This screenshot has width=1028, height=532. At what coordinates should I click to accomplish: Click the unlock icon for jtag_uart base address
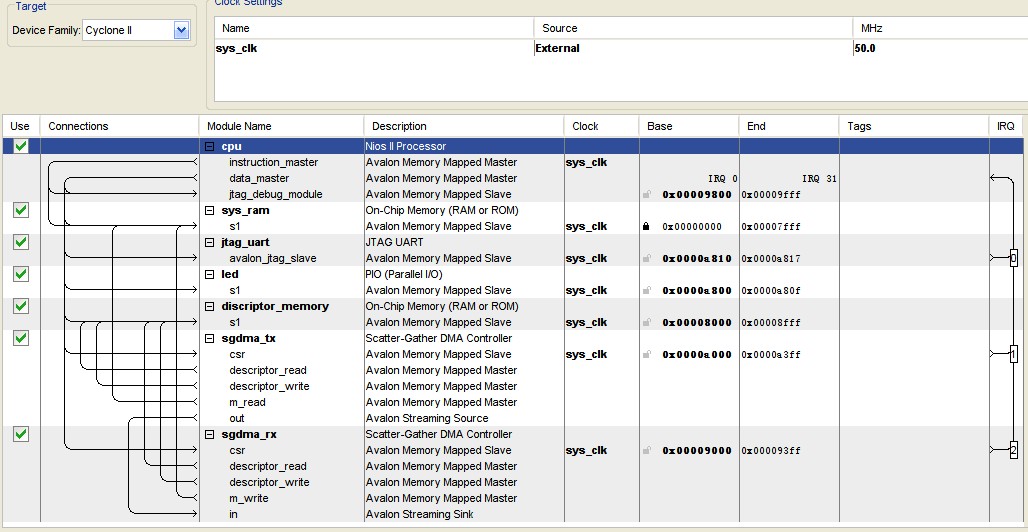pyautogui.click(x=646, y=258)
